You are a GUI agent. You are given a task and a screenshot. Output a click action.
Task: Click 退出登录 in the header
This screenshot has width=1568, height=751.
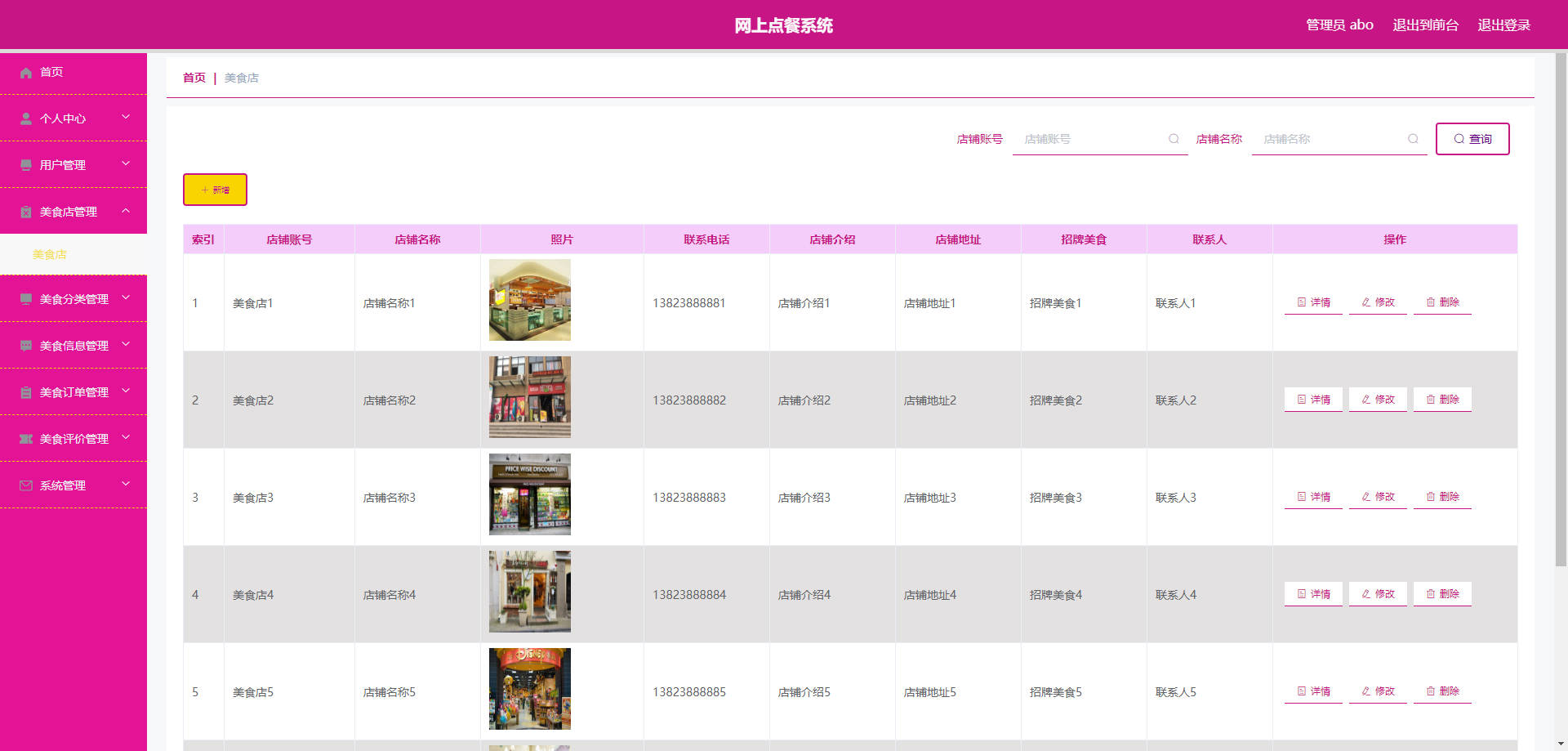pyautogui.click(x=1504, y=25)
